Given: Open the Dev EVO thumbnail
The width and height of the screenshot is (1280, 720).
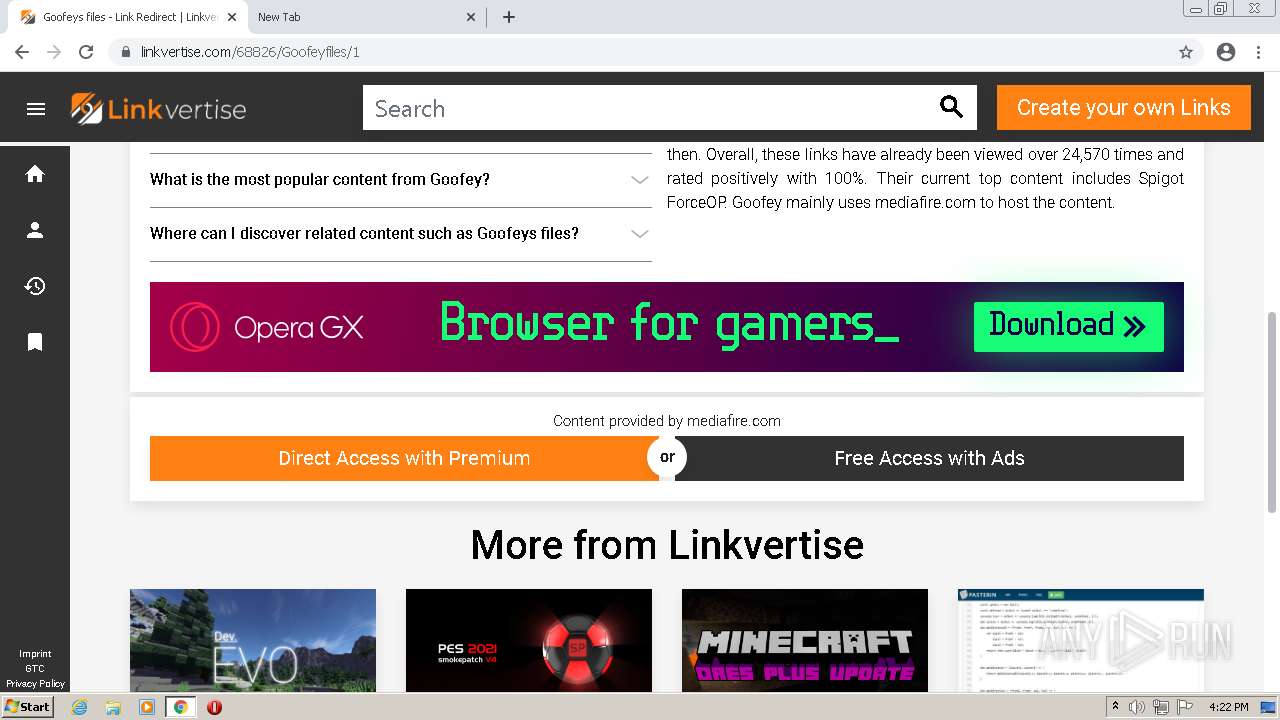Looking at the screenshot, I should point(253,640).
